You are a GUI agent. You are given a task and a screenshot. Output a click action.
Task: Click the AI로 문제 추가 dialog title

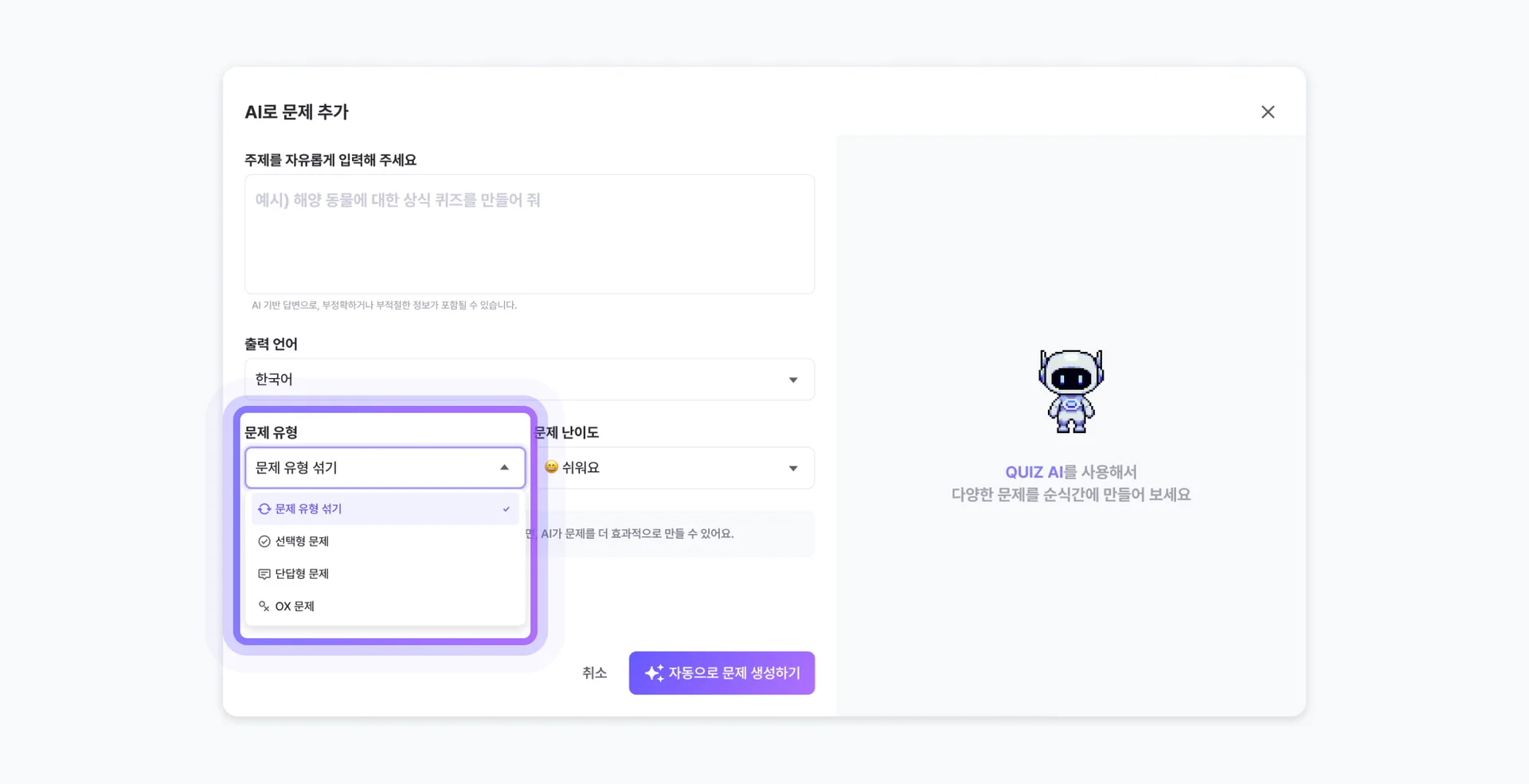pos(297,111)
